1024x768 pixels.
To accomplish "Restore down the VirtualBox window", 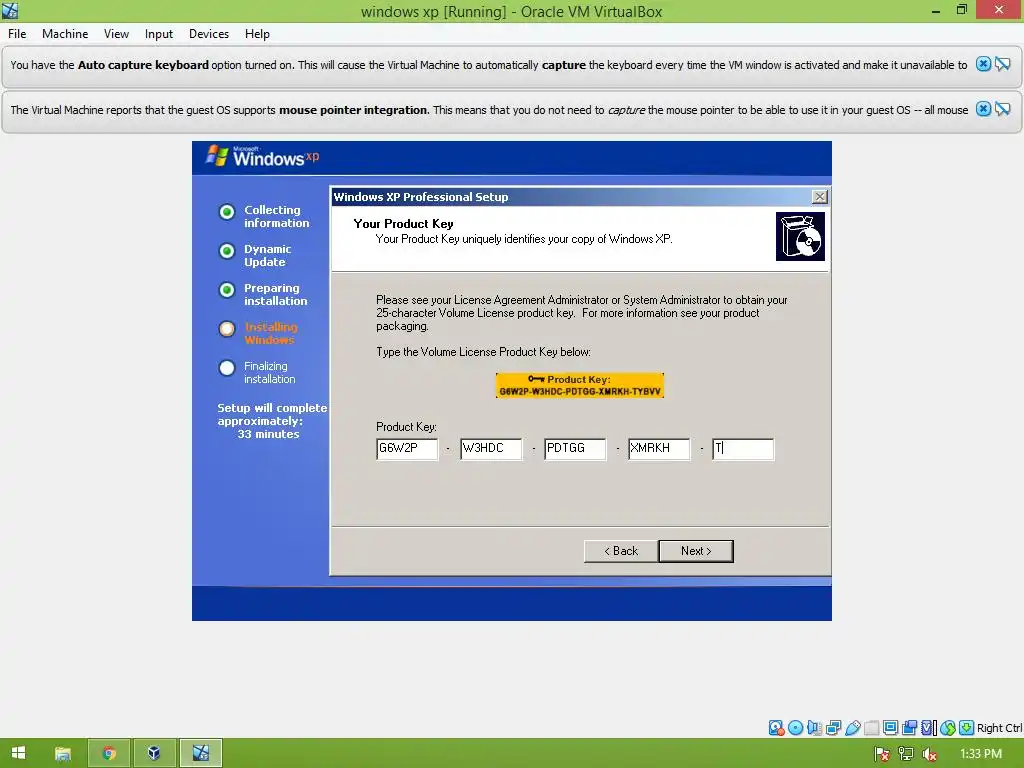I will point(961,10).
